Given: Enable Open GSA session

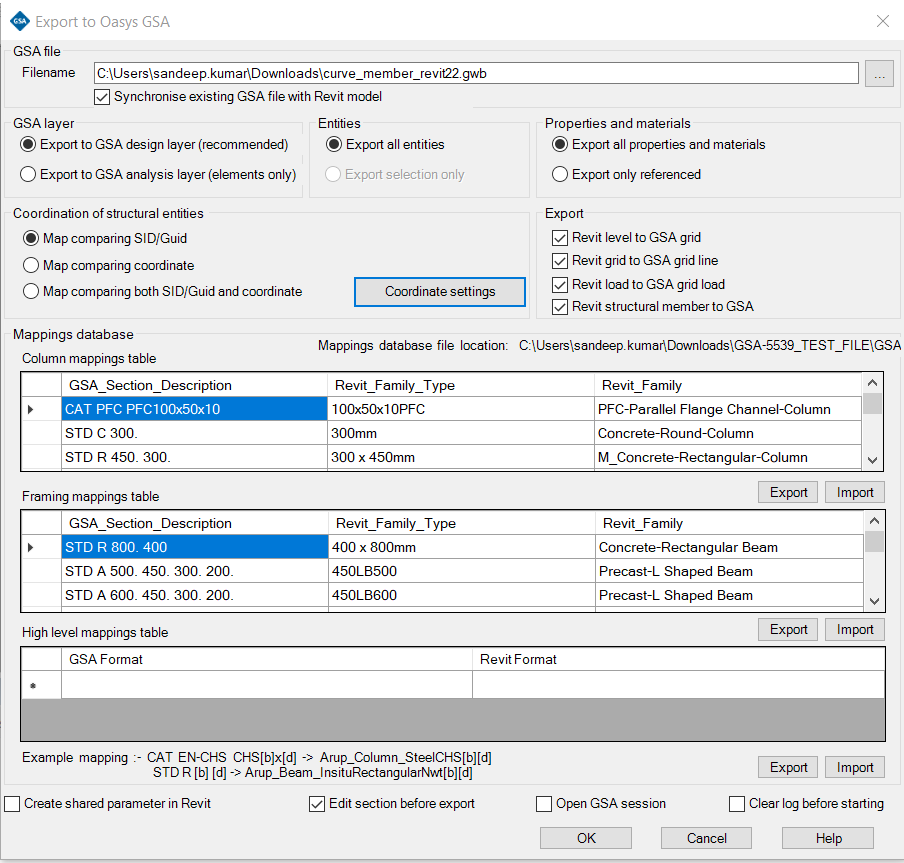Looking at the screenshot, I should [x=543, y=803].
